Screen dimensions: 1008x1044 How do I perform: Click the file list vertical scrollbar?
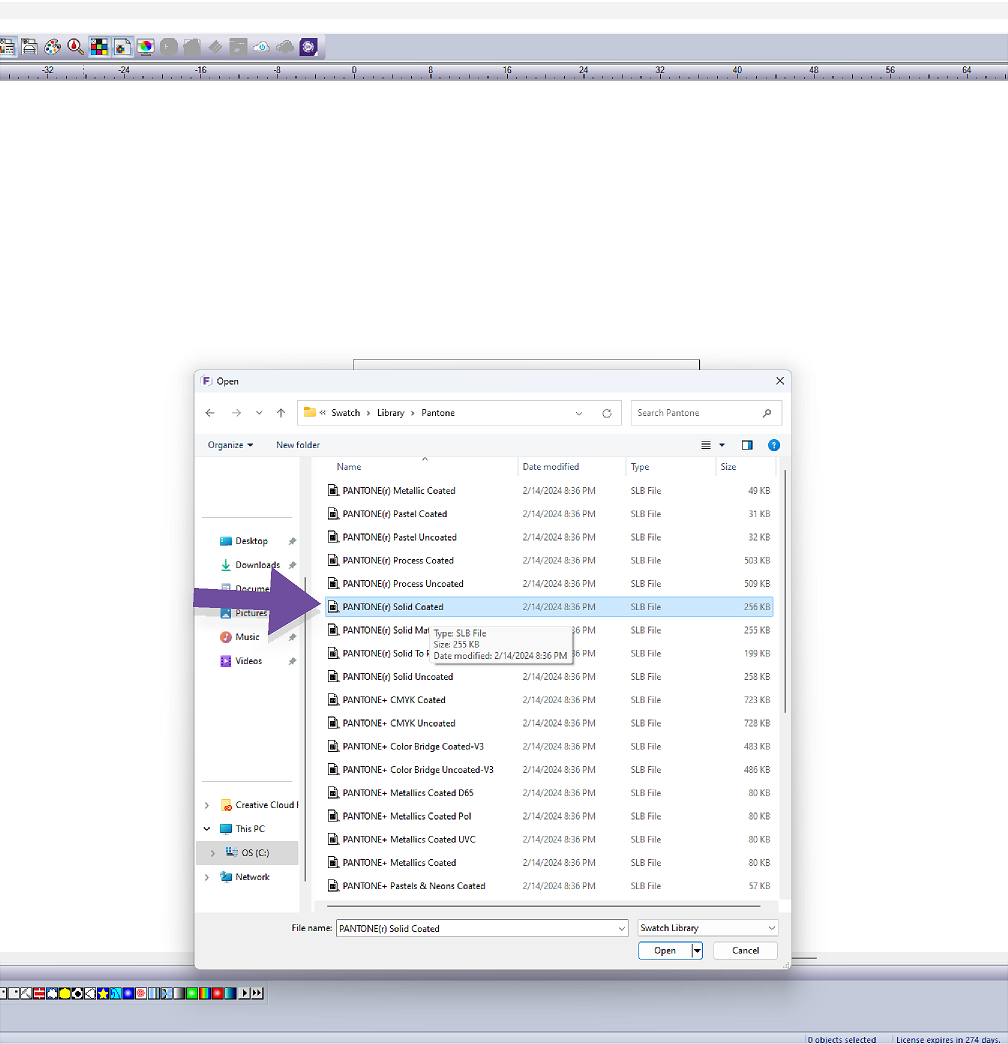pos(785,591)
